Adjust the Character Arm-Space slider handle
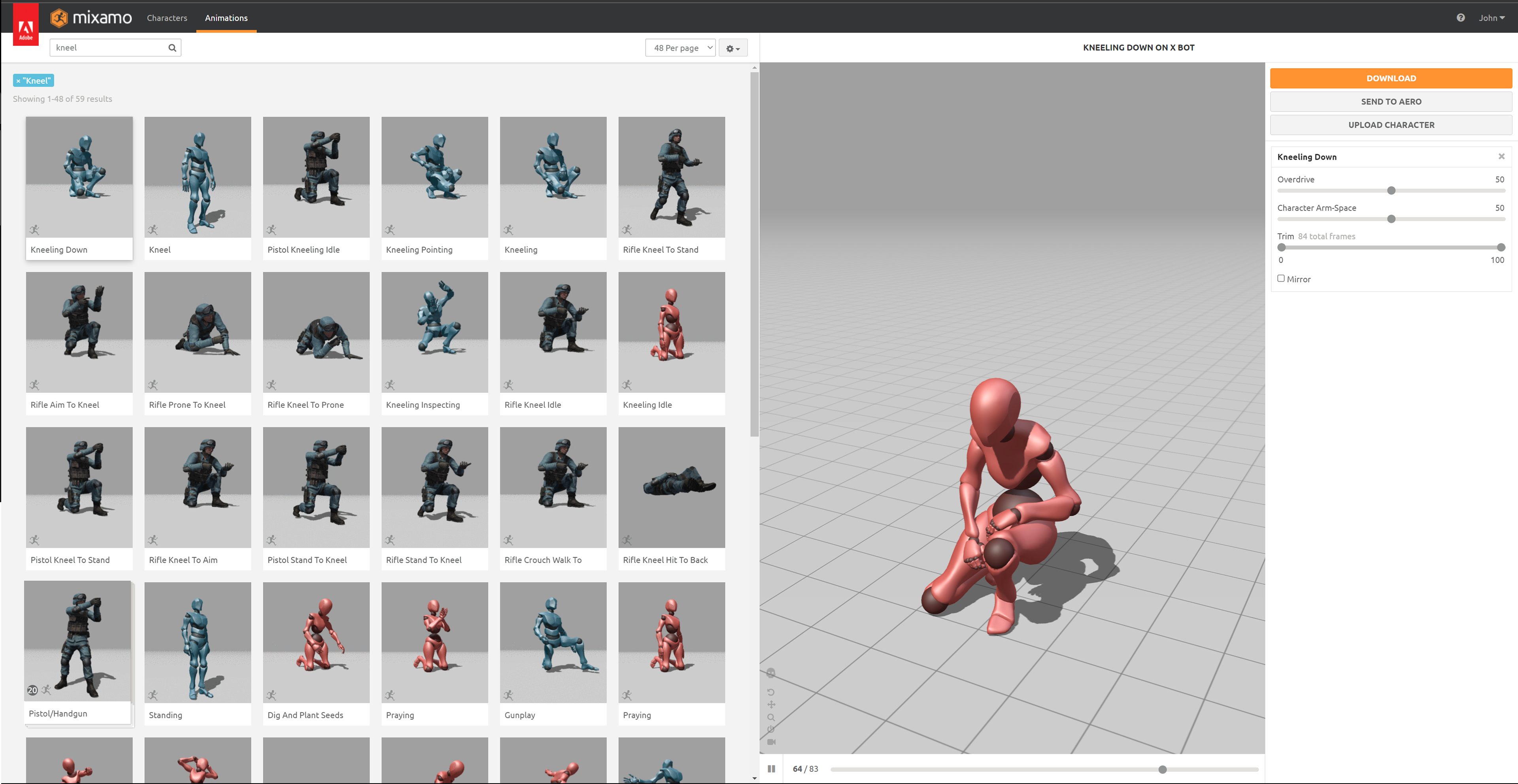 [x=1391, y=219]
